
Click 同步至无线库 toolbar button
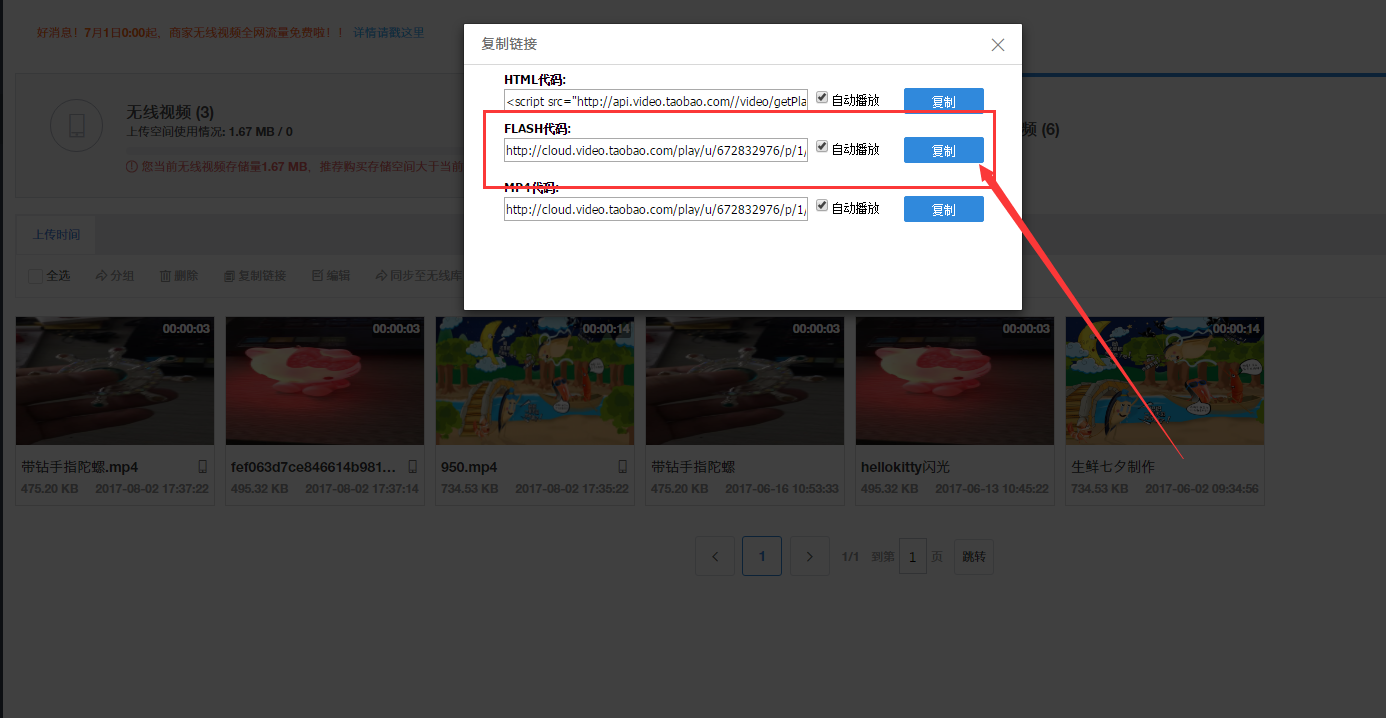click(x=419, y=276)
